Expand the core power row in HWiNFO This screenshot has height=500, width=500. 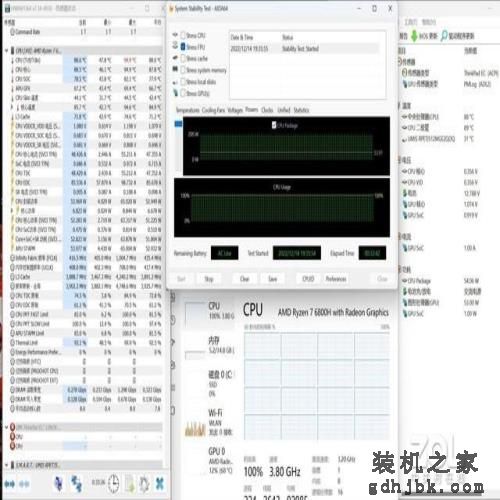click(x=12, y=210)
